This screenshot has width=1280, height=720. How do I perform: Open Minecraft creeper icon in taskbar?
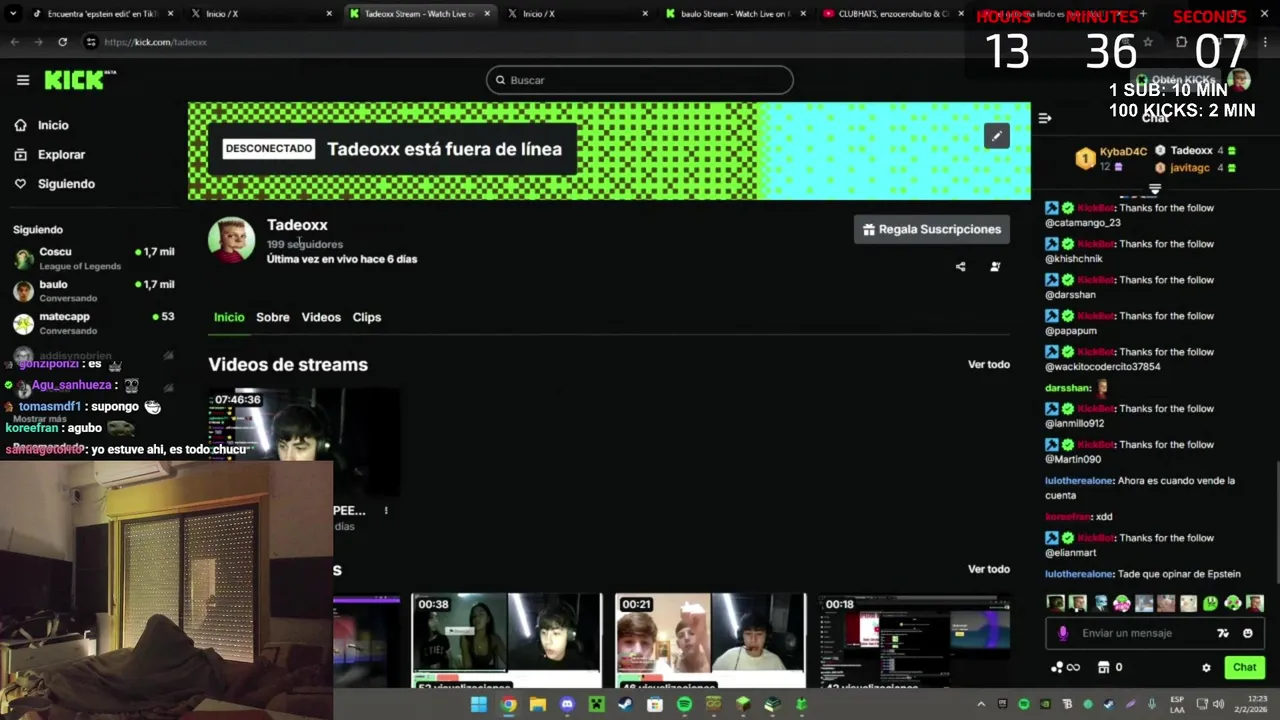596,704
